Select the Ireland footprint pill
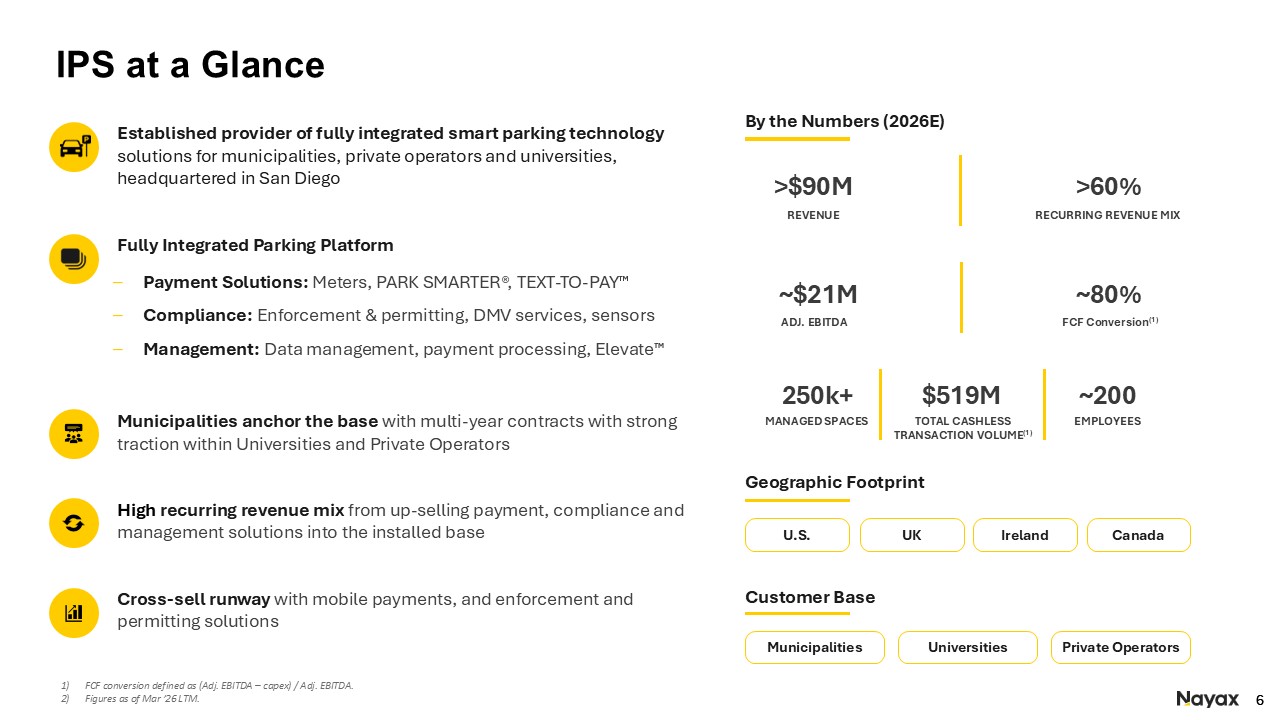 pyautogui.click(x=1025, y=535)
